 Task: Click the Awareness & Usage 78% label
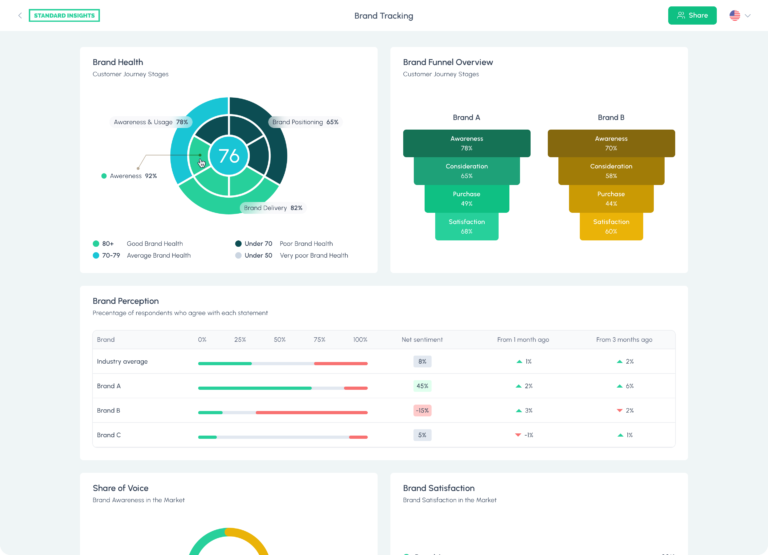(x=151, y=122)
